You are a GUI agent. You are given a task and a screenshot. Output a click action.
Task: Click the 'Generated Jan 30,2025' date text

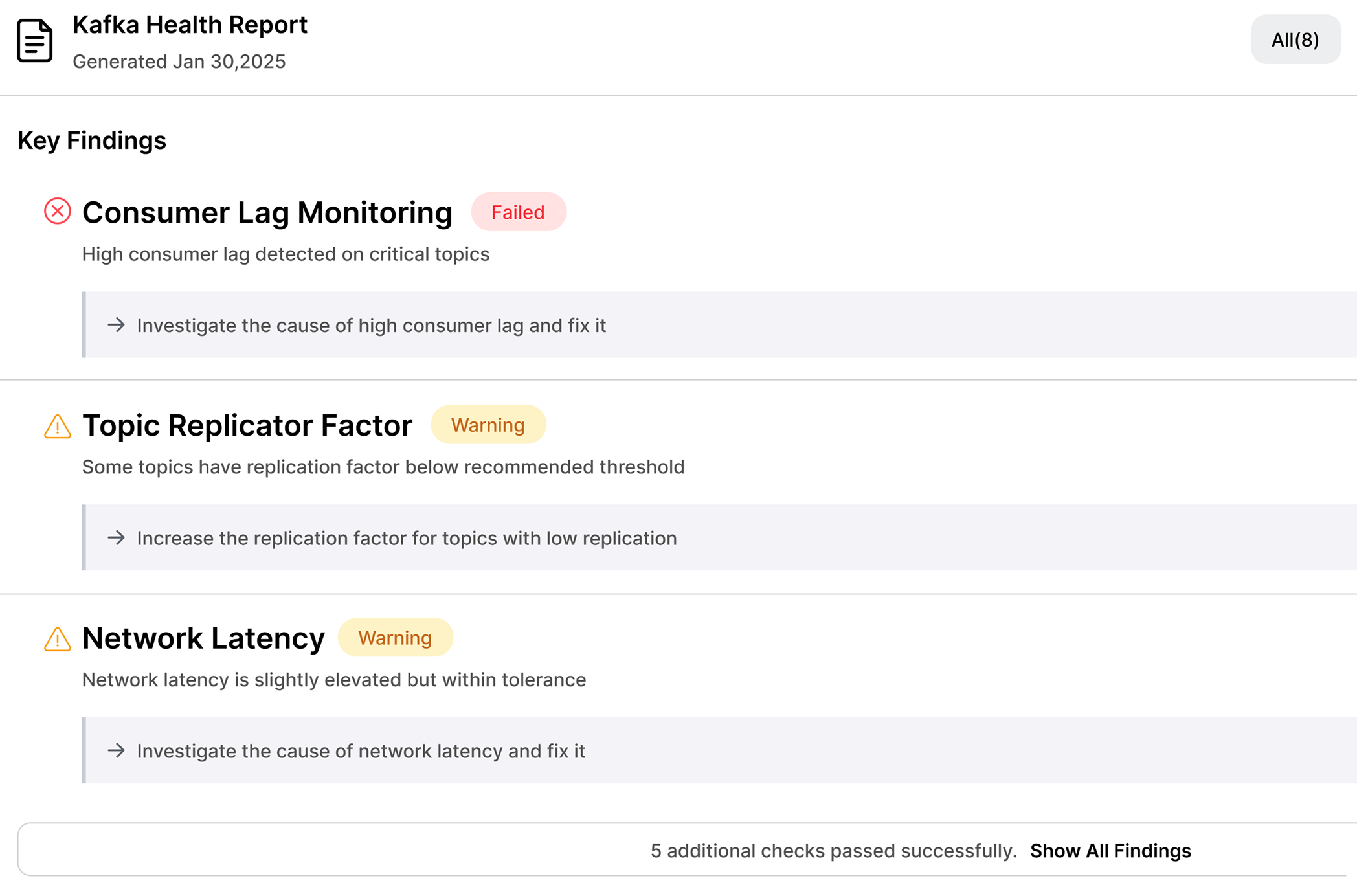pos(179,62)
